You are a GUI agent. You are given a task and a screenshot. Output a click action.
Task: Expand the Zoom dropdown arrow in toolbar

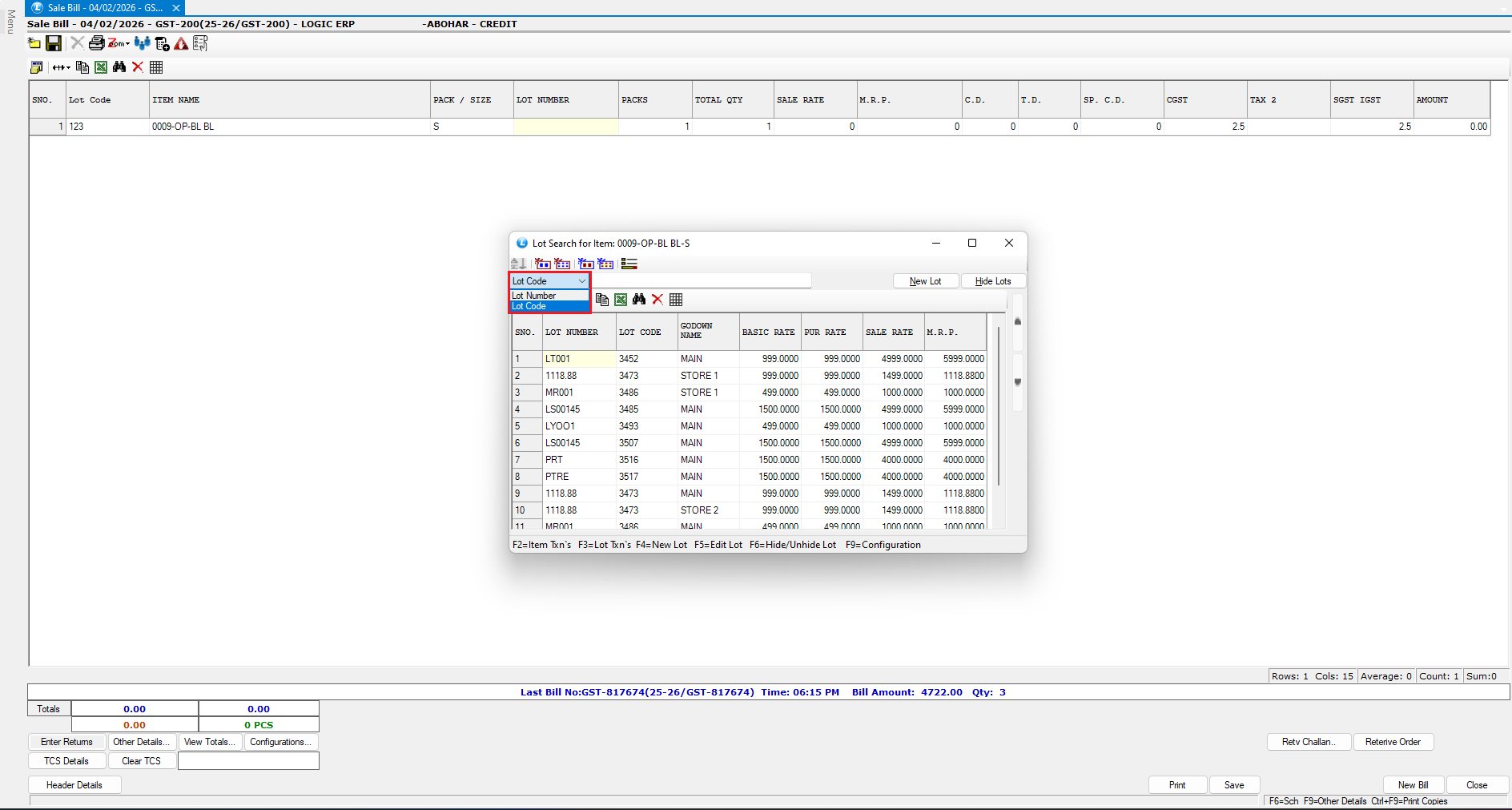click(127, 44)
